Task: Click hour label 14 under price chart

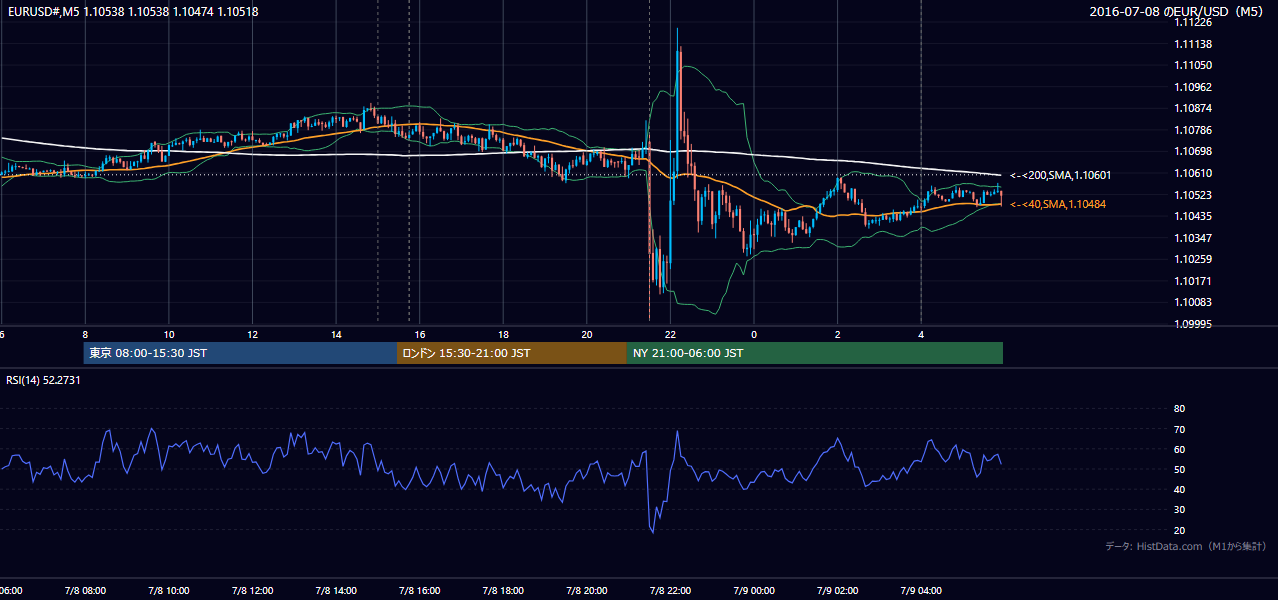Action: 336,335
